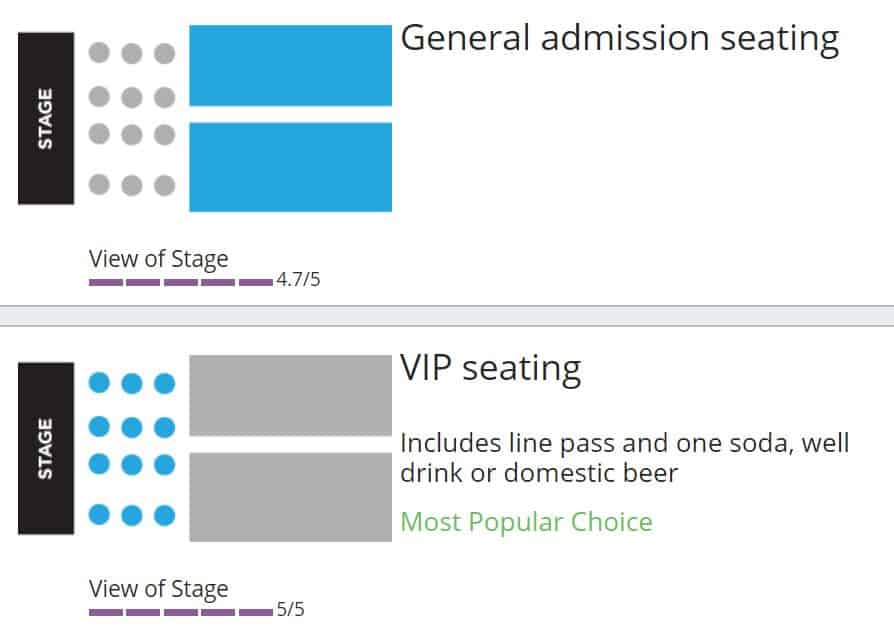The width and height of the screenshot is (894, 630).
Task: Click the 5/5 view rating bar
Action: (181, 612)
